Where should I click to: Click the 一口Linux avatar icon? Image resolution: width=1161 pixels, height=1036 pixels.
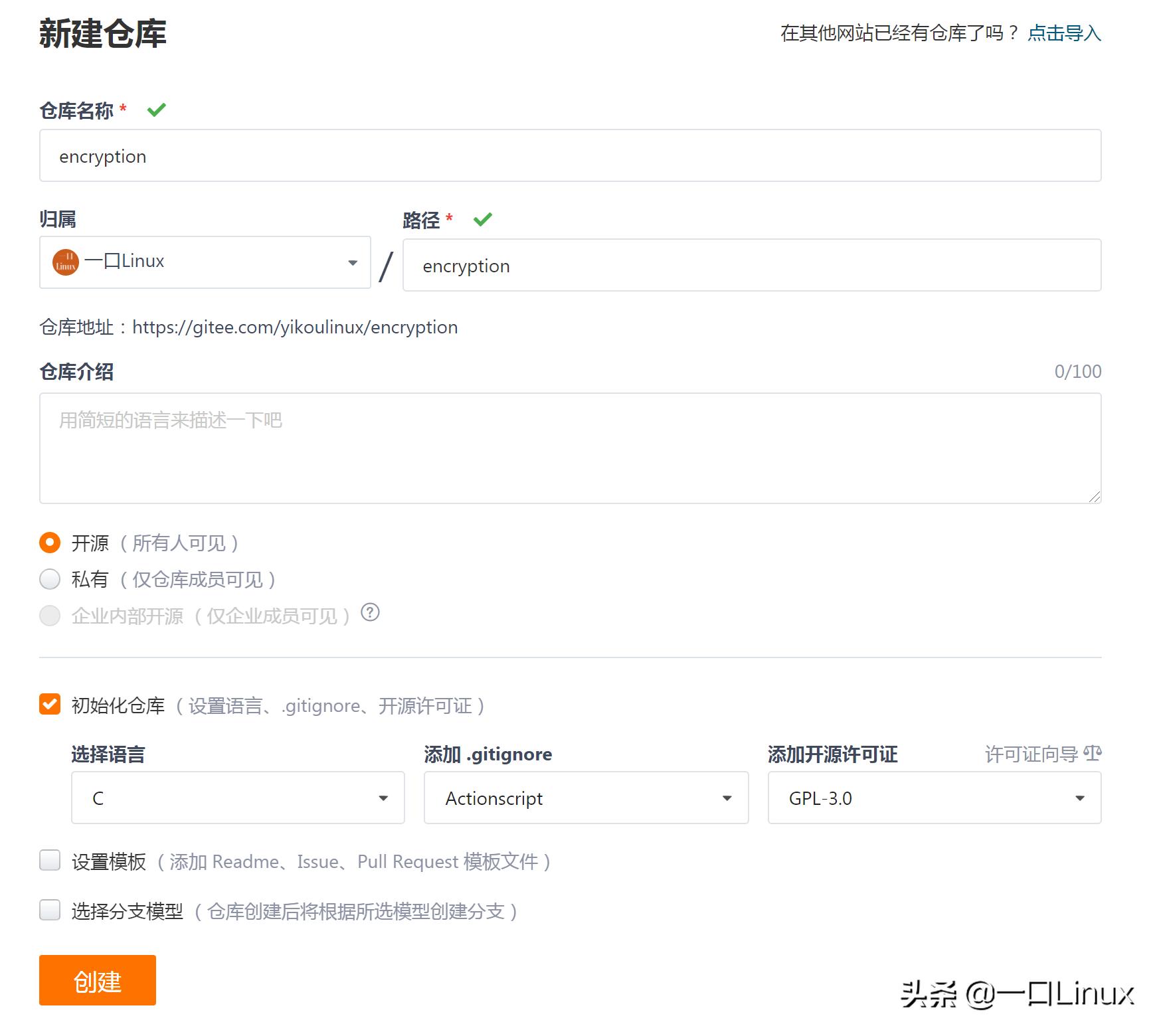click(66, 262)
